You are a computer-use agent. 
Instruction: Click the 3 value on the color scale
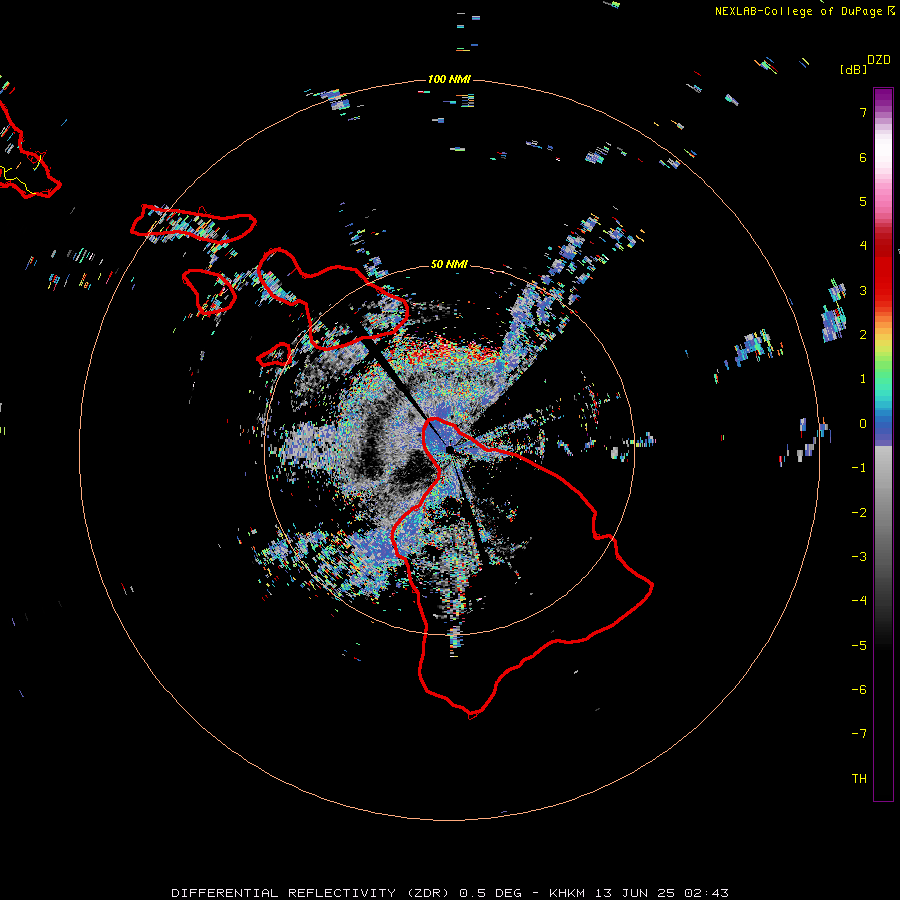pos(863,290)
